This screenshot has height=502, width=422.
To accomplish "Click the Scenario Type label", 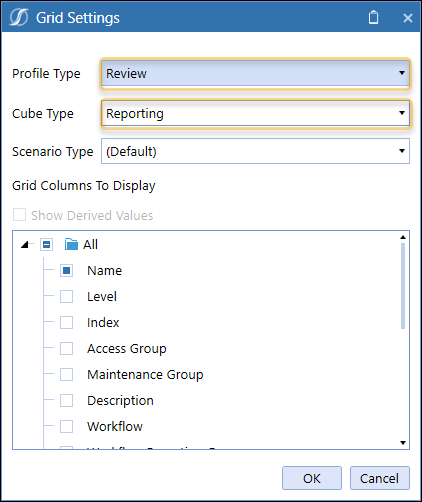I will (53, 152).
